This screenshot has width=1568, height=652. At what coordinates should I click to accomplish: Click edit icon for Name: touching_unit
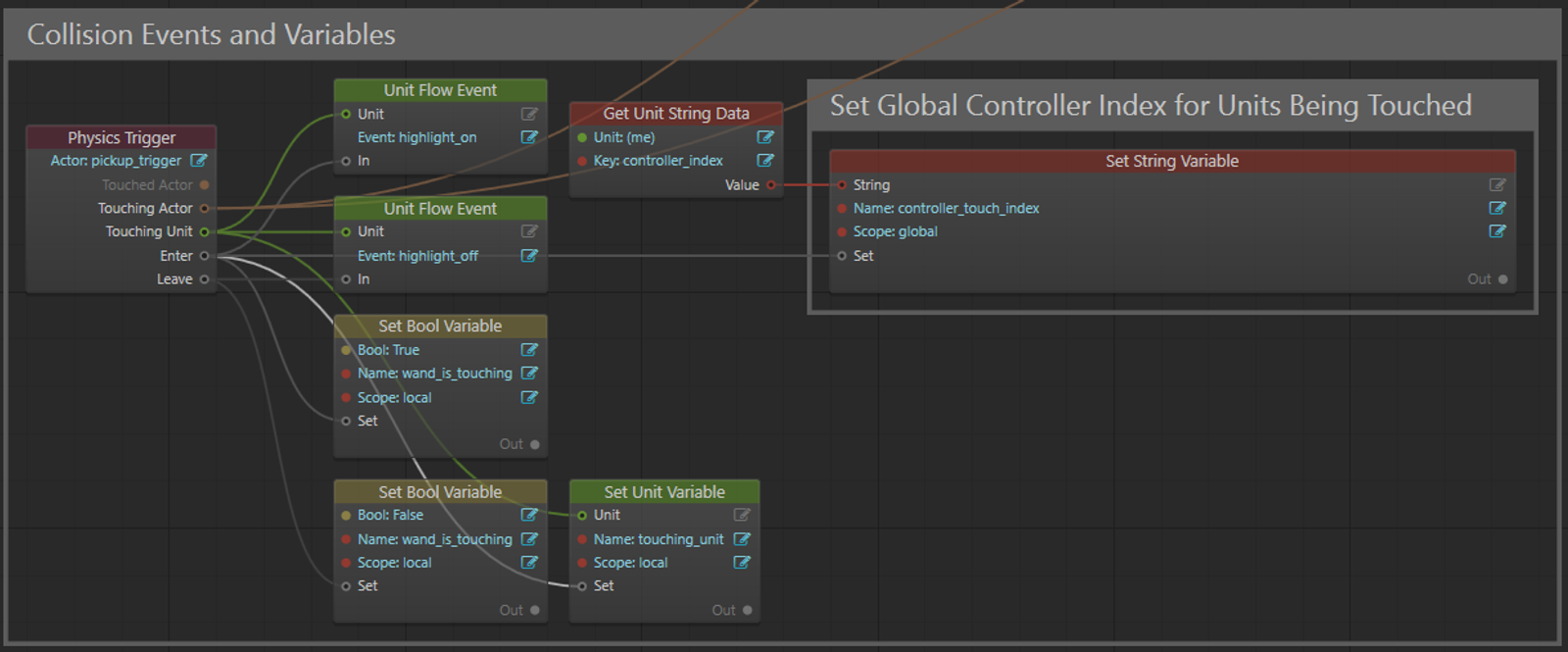(x=742, y=539)
